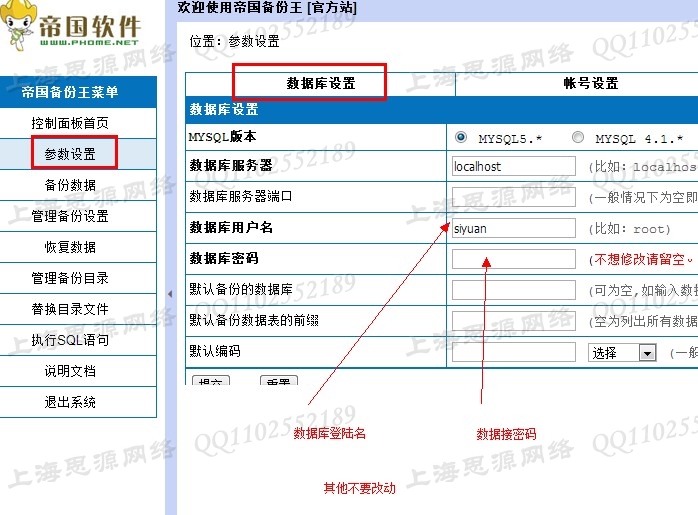The width and height of the screenshot is (698, 515).
Task: Click the 提交 submit button
Action: [211, 381]
